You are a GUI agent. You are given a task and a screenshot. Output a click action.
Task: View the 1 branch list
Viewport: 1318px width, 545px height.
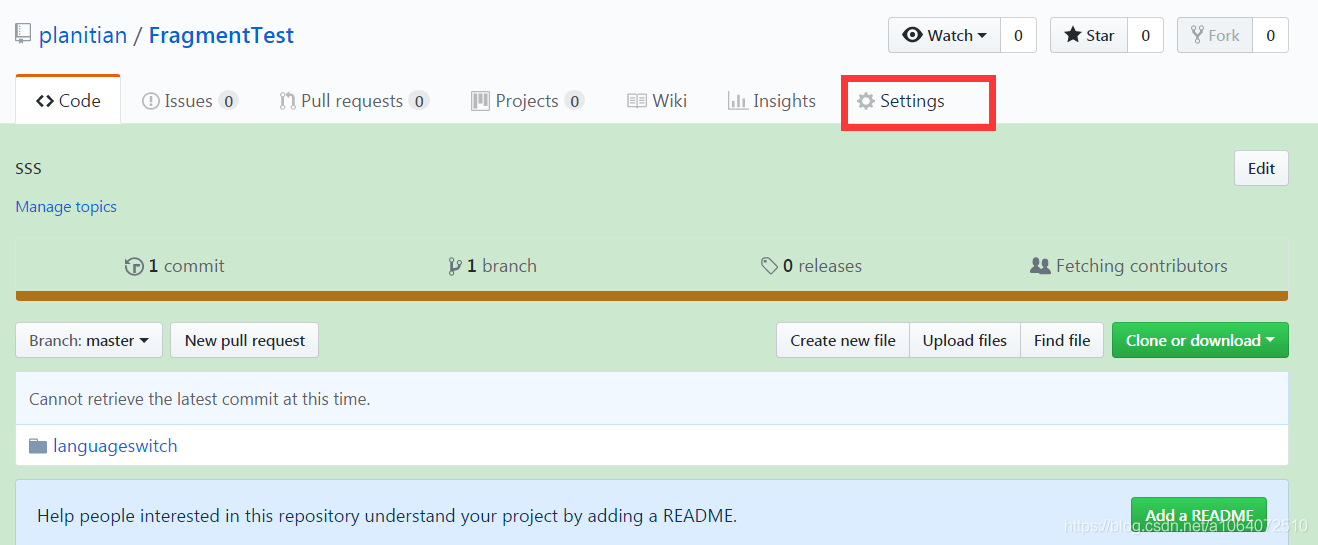tap(493, 266)
